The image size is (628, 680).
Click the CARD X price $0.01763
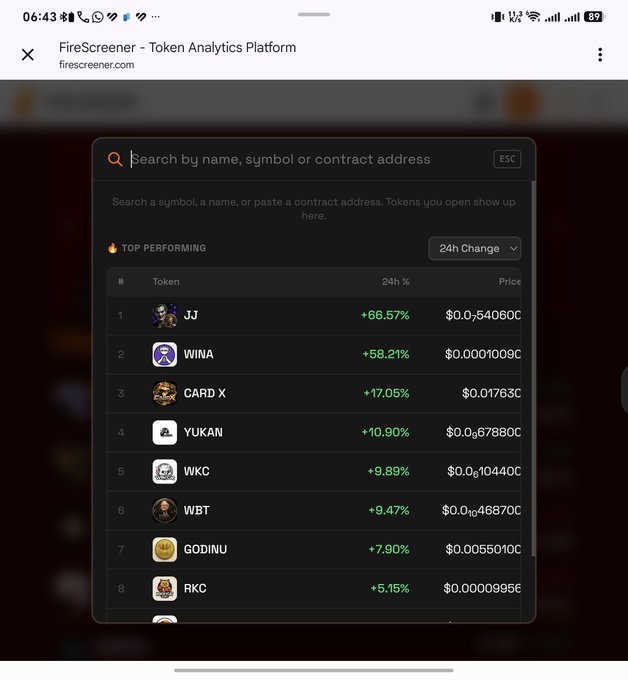[491, 393]
